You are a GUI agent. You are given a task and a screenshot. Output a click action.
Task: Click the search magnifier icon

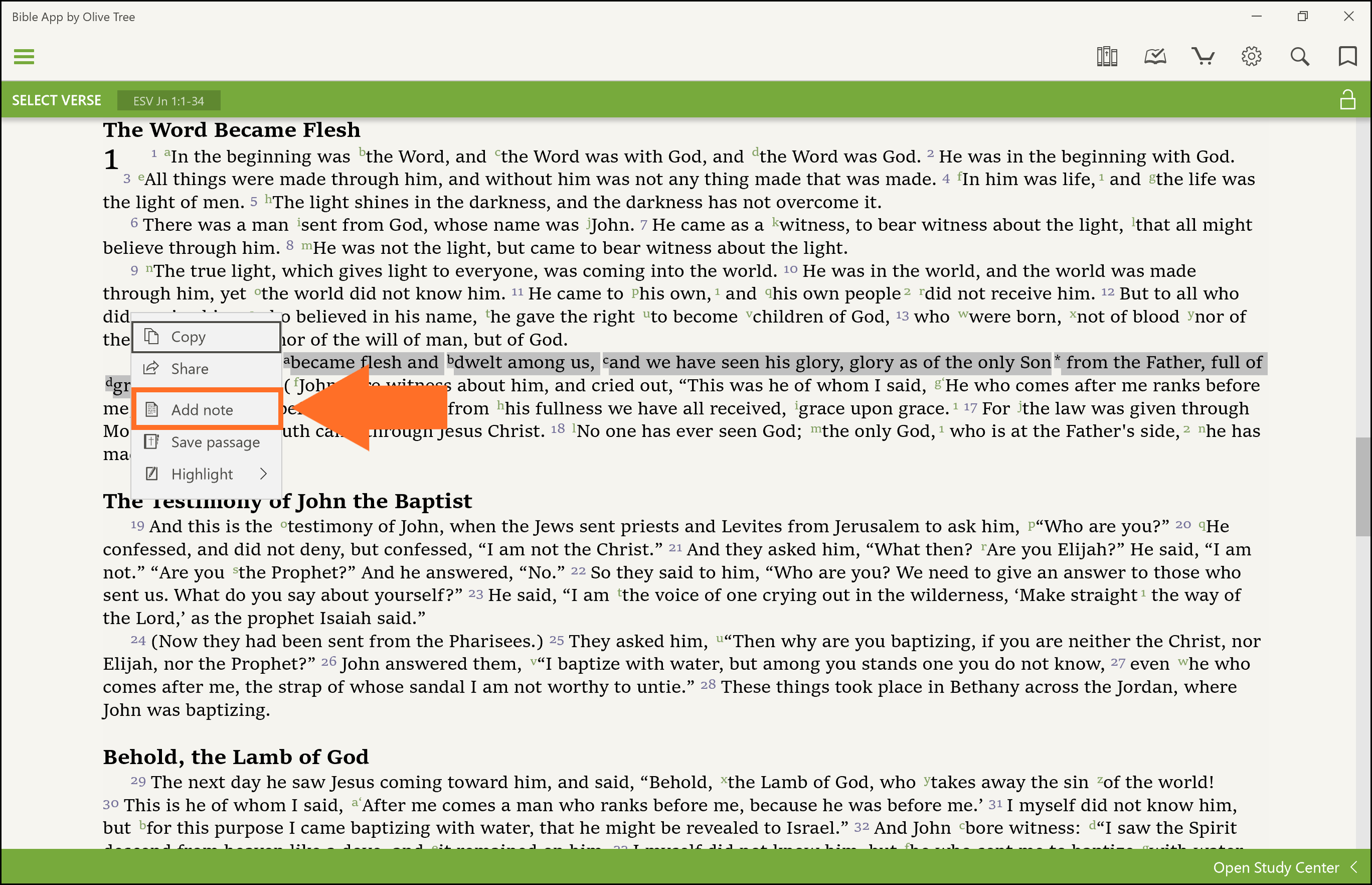pos(1299,56)
